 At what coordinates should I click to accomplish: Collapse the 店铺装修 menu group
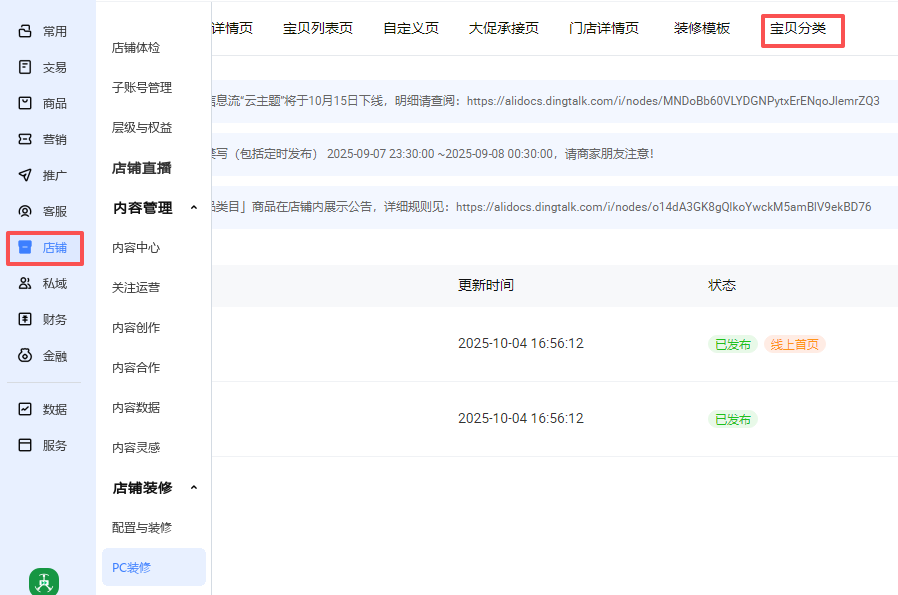click(194, 488)
